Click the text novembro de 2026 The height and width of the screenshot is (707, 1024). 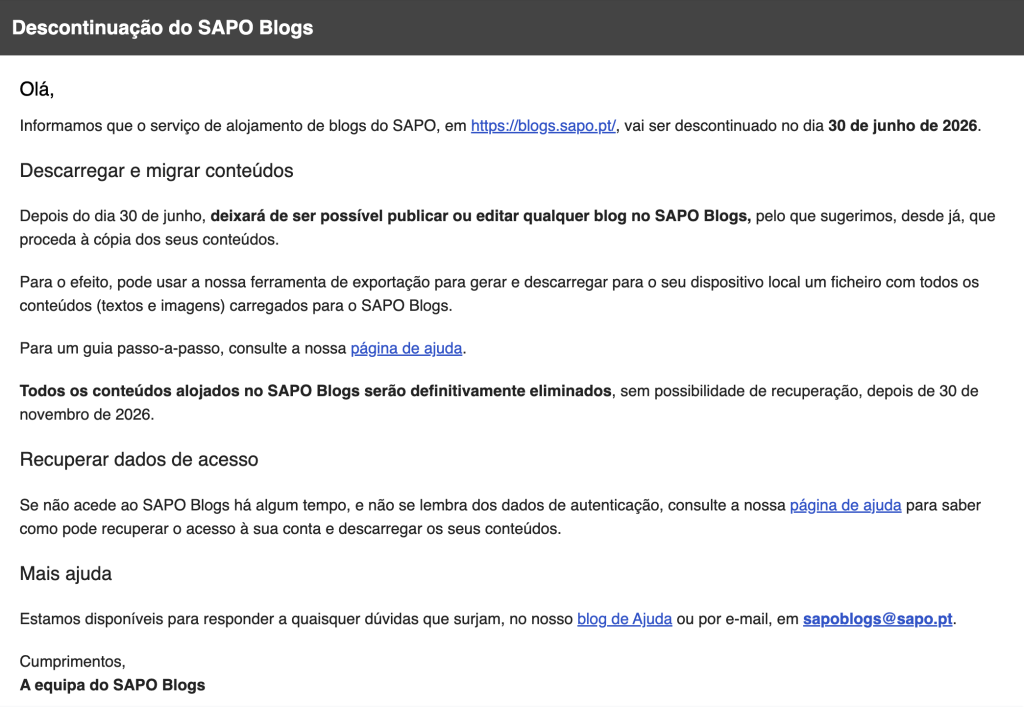tap(86, 414)
